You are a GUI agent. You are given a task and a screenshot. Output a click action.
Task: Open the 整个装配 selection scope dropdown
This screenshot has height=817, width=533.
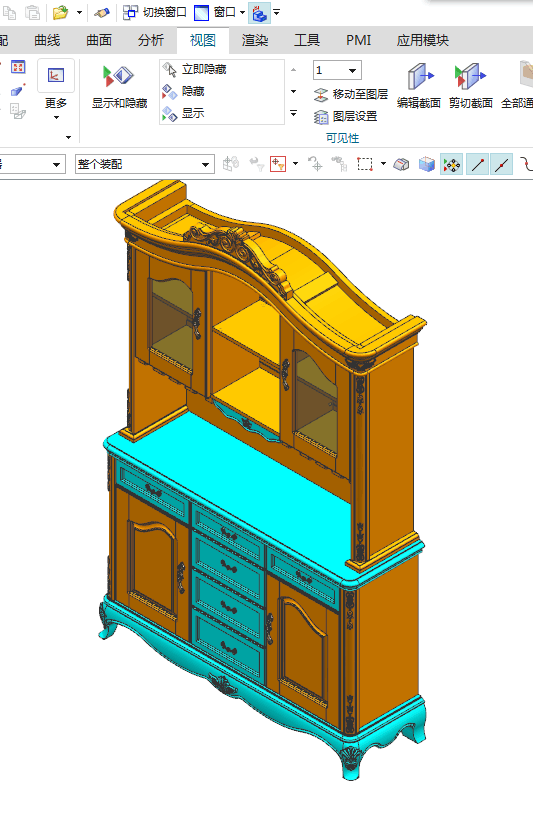(144, 165)
